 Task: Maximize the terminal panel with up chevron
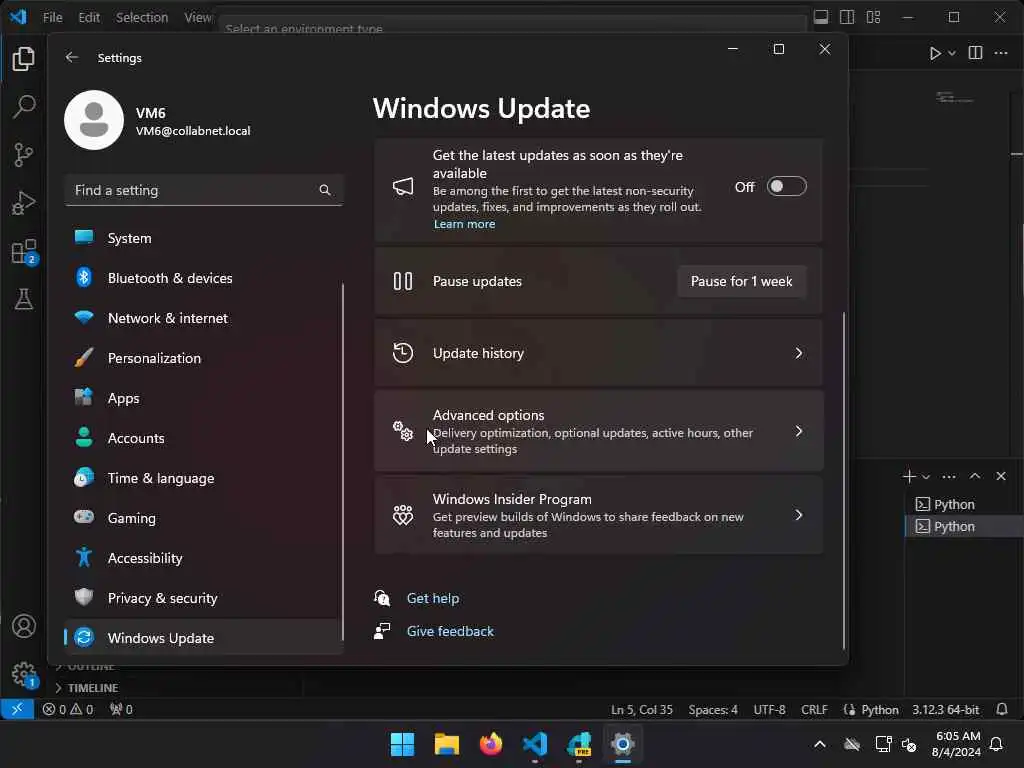(975, 476)
